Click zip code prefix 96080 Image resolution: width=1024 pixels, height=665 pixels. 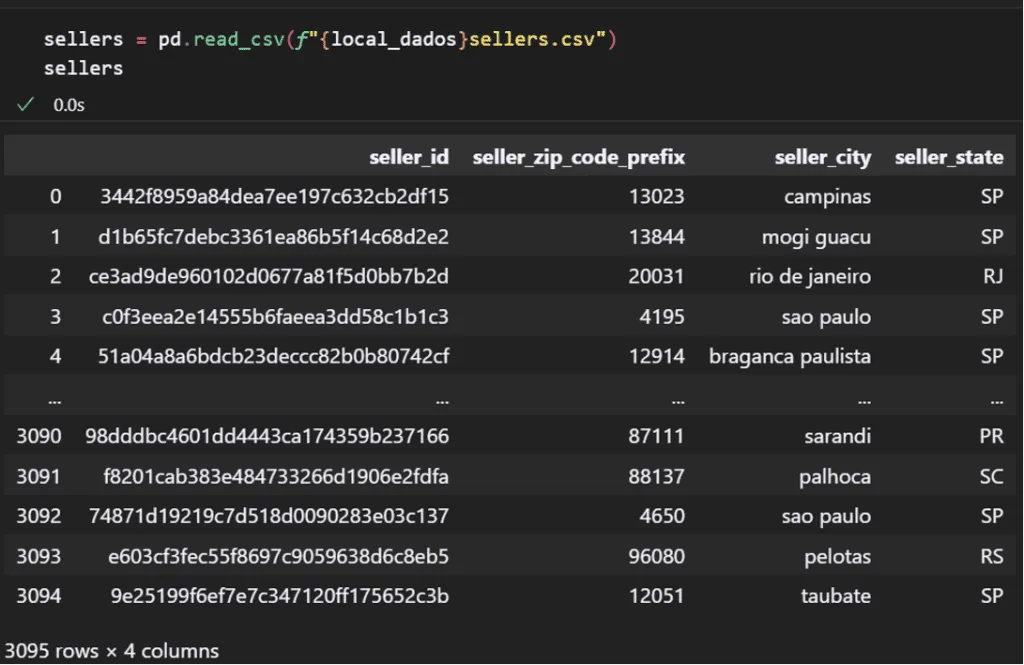656,557
